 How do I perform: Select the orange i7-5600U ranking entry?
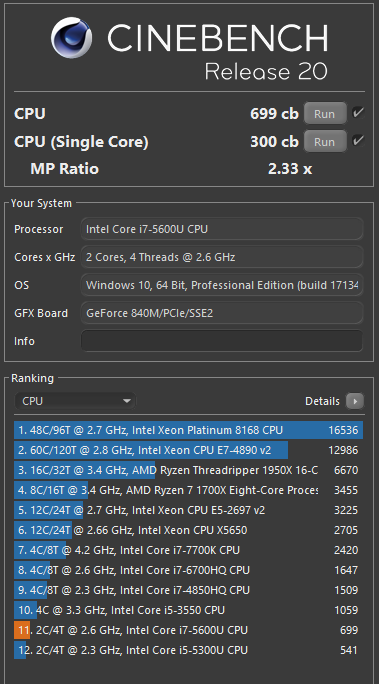point(188,630)
